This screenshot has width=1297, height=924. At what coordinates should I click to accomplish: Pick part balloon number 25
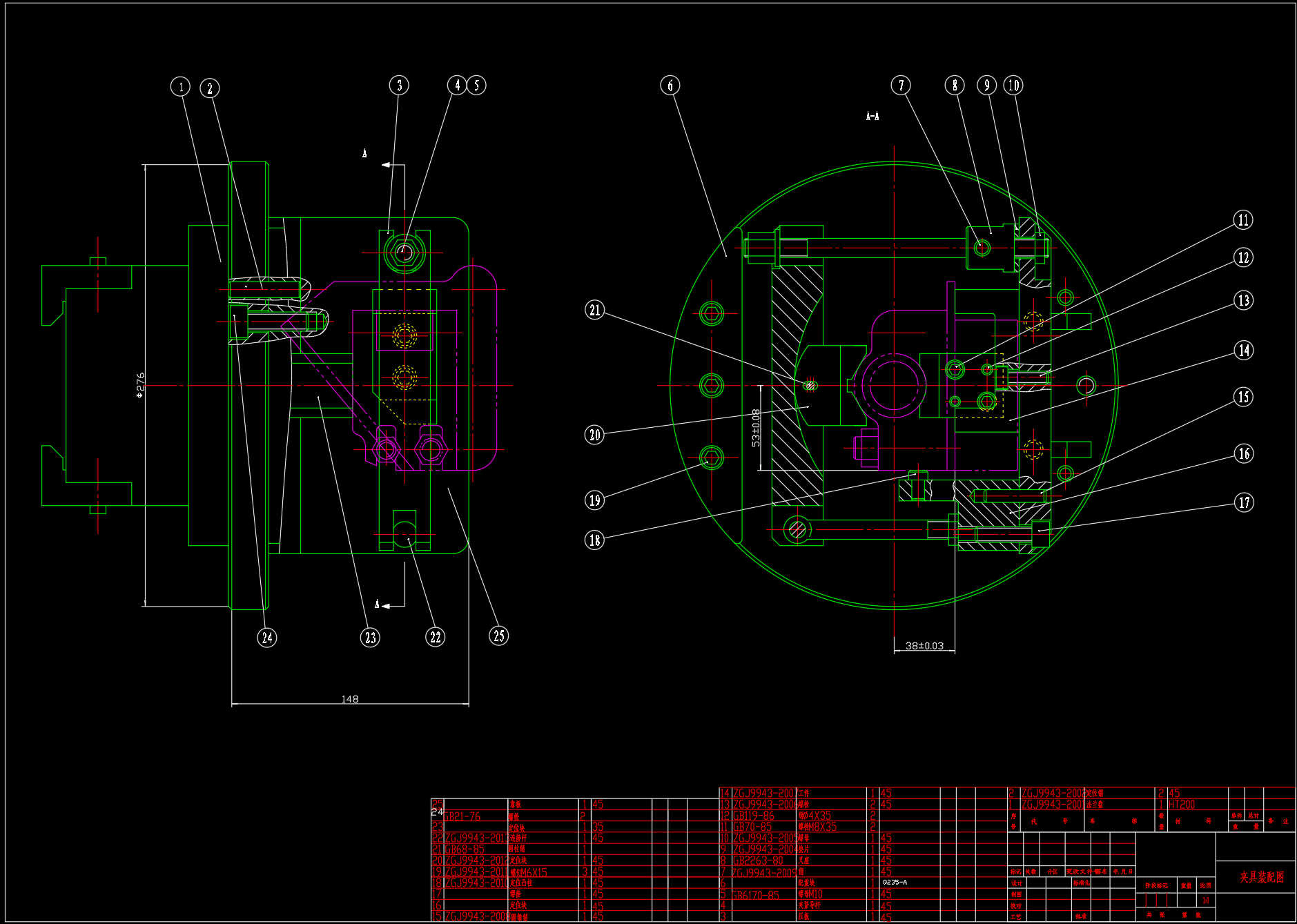click(498, 636)
